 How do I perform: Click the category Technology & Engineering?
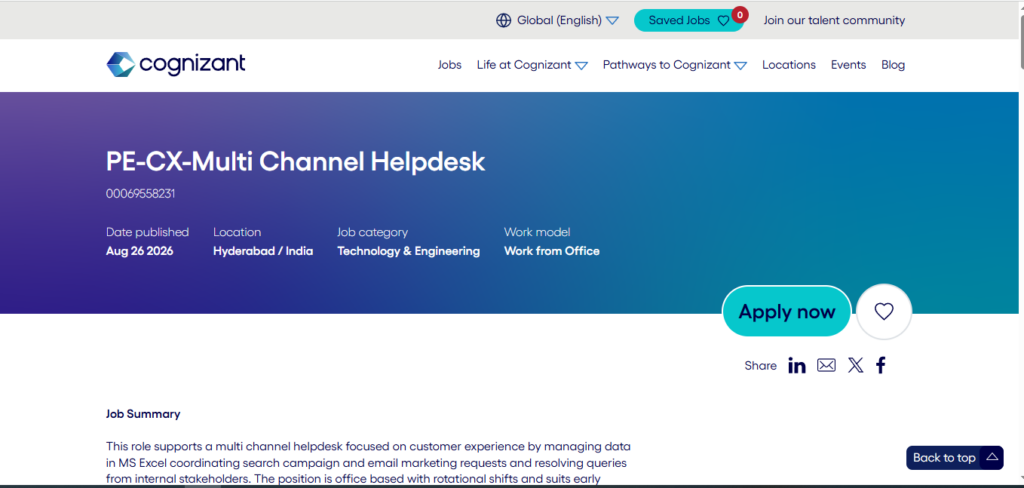coord(408,251)
